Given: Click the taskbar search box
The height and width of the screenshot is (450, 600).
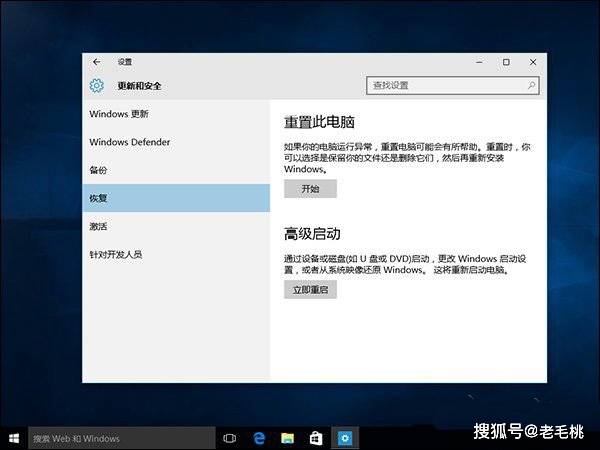Looking at the screenshot, I should tap(120, 438).
